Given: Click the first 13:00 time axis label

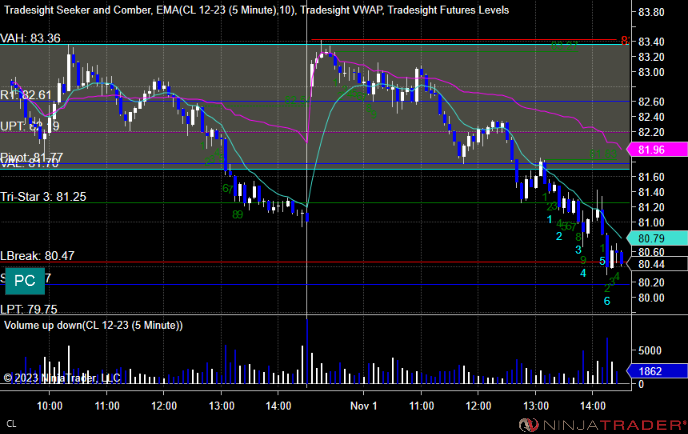Looking at the screenshot, I should tap(221, 405).
